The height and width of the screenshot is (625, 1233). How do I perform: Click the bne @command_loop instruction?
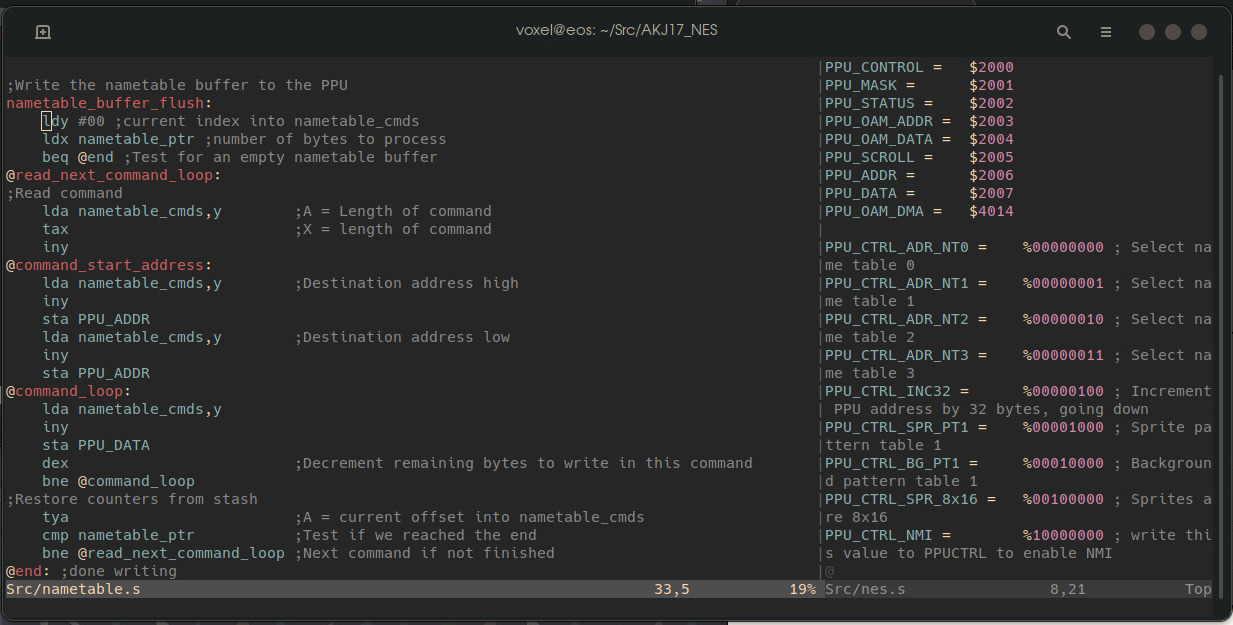[118, 481]
